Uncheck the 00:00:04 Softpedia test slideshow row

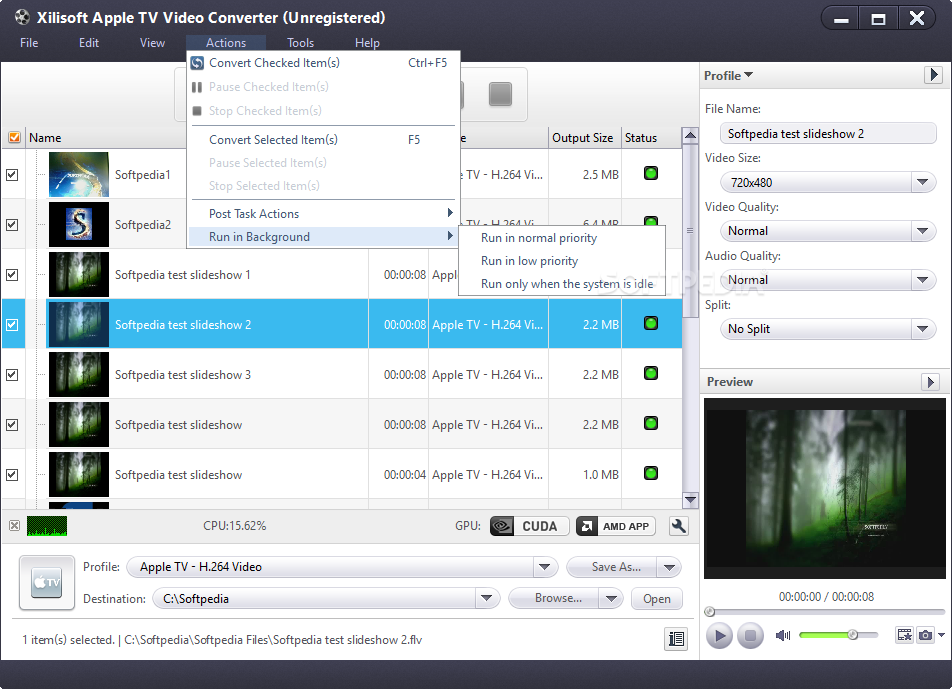coord(12,475)
